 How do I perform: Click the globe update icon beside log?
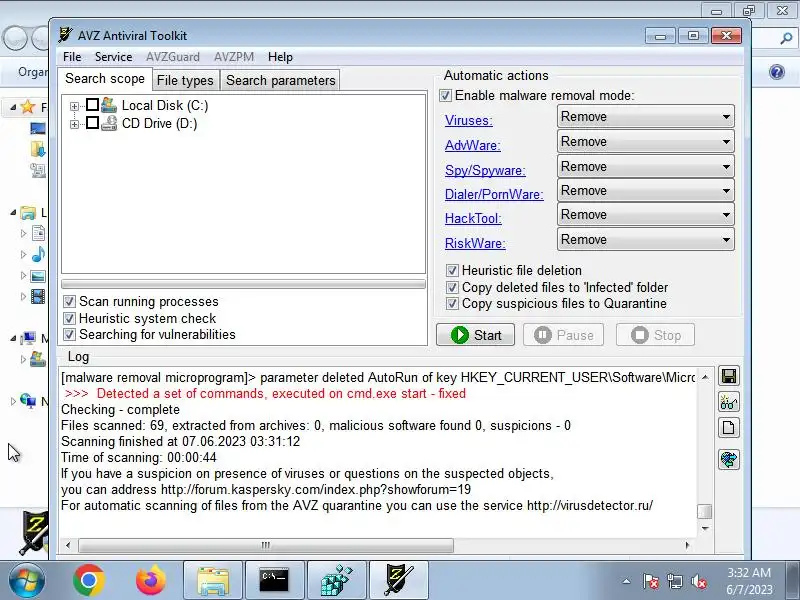[729, 459]
